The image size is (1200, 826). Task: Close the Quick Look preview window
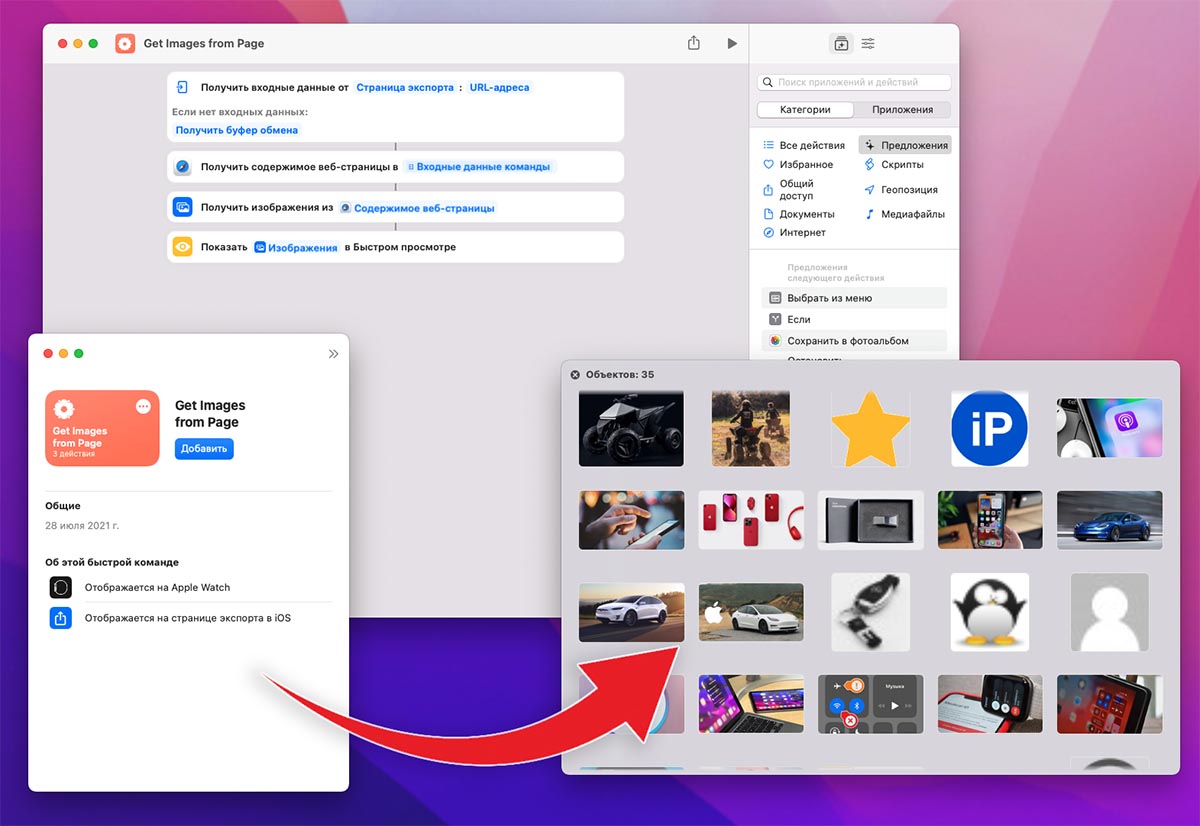coord(575,375)
